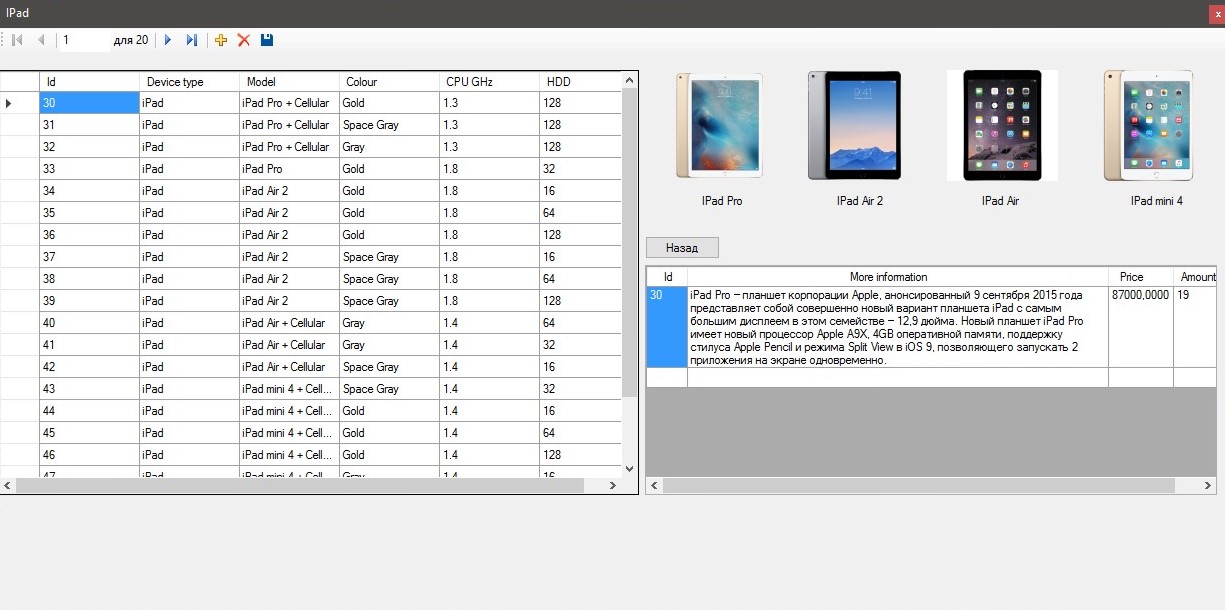Viewport: 1225px width, 610px height.
Task: Sort by the Device type column header
Action: [x=189, y=82]
